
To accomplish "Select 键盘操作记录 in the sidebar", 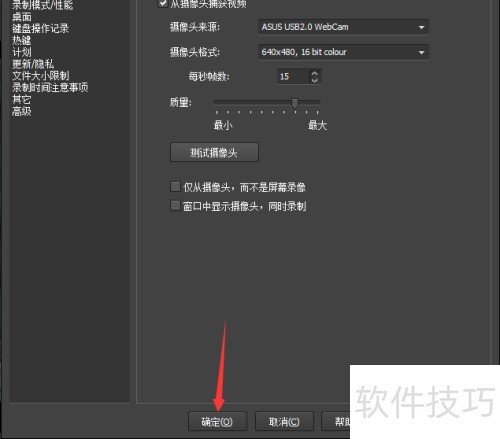I will 40,28.
